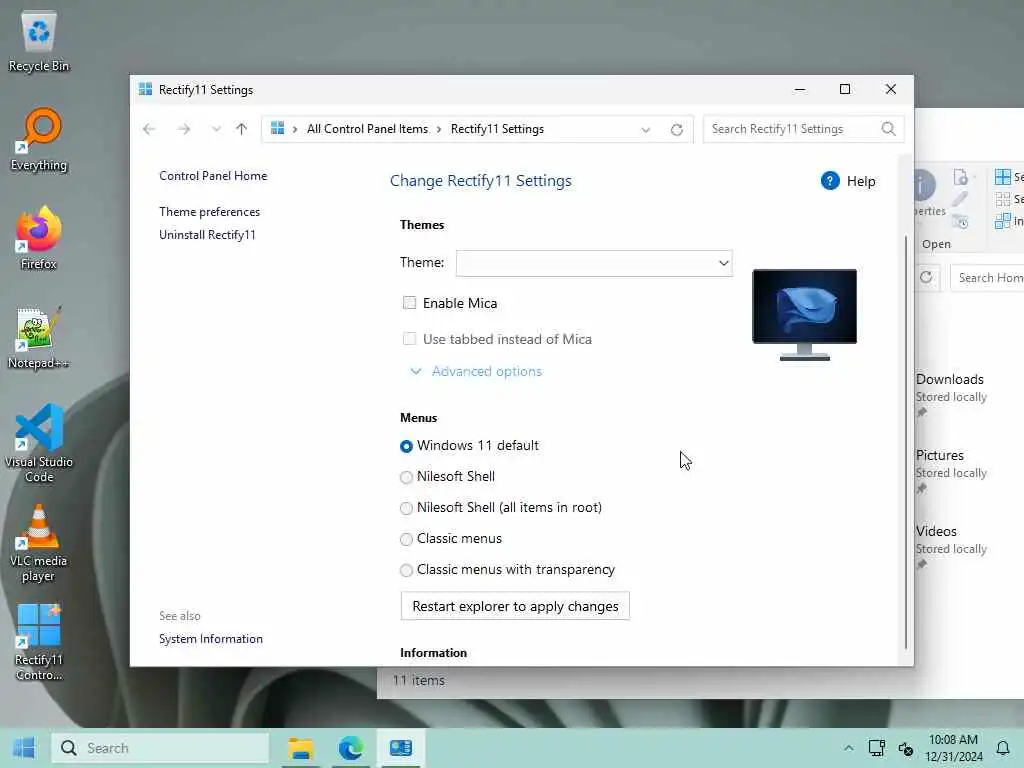Check Use tabbed instead of Mica
Image resolution: width=1024 pixels, height=768 pixels.
point(409,338)
